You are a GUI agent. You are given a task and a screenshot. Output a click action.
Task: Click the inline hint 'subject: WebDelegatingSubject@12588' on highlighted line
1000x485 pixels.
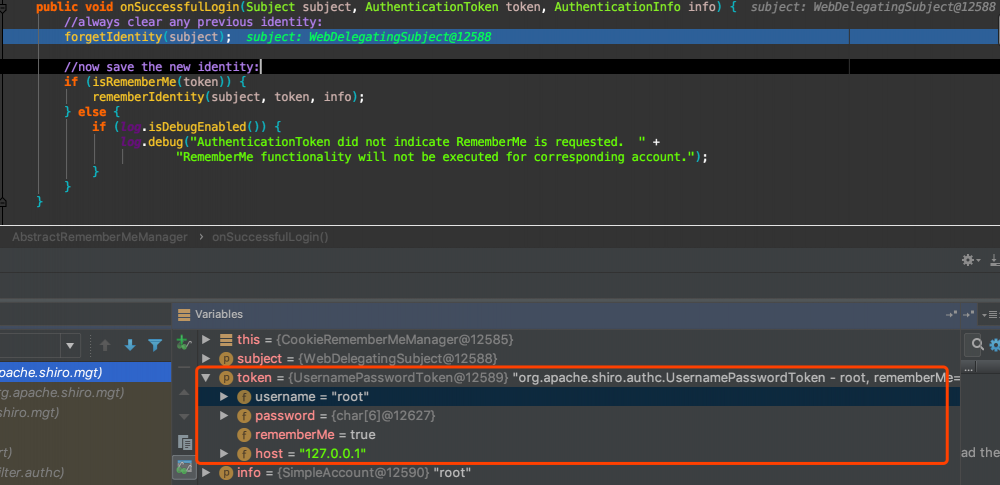[x=369, y=37]
